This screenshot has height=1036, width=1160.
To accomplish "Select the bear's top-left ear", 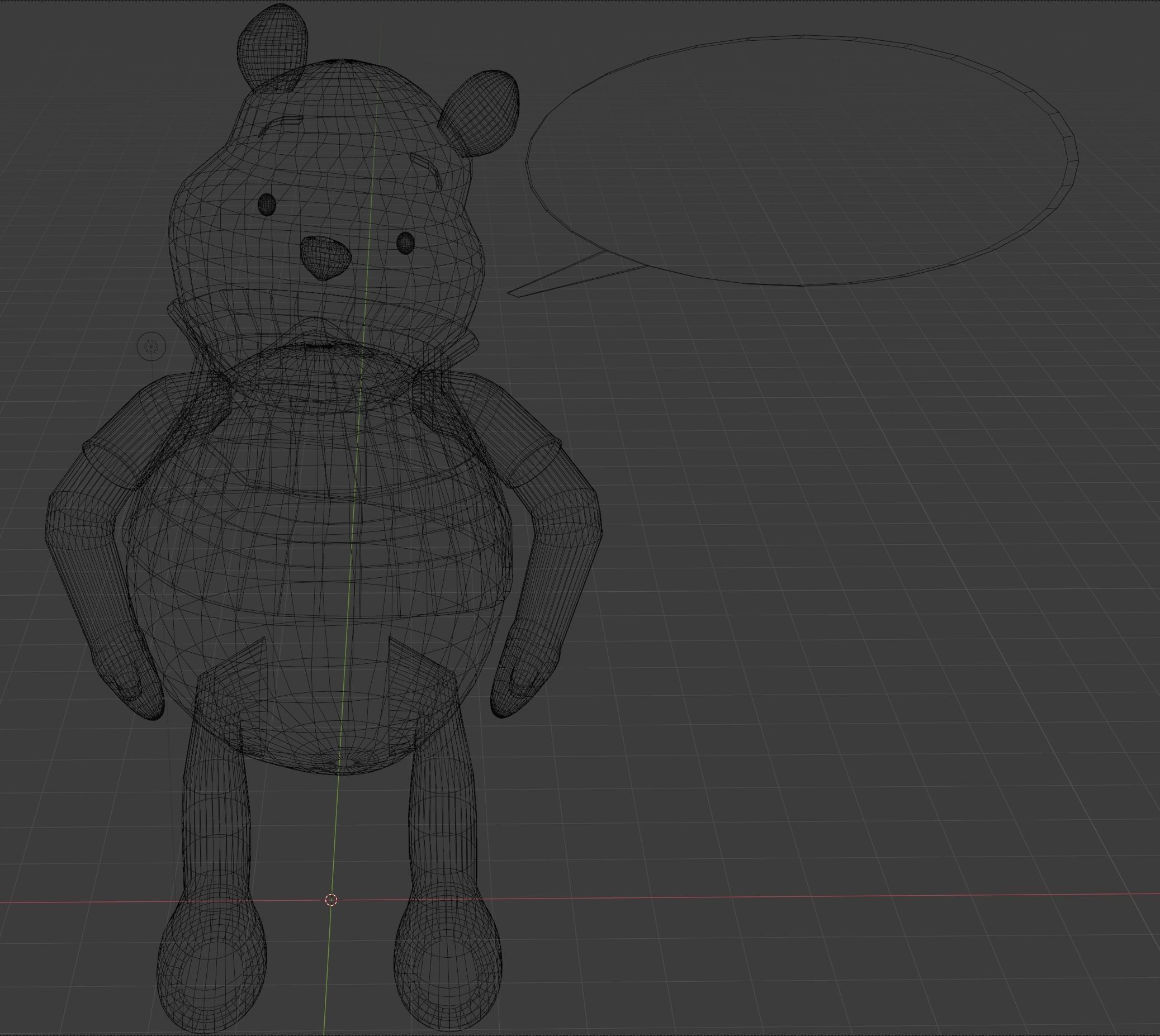I will pyautogui.click(x=272, y=47).
